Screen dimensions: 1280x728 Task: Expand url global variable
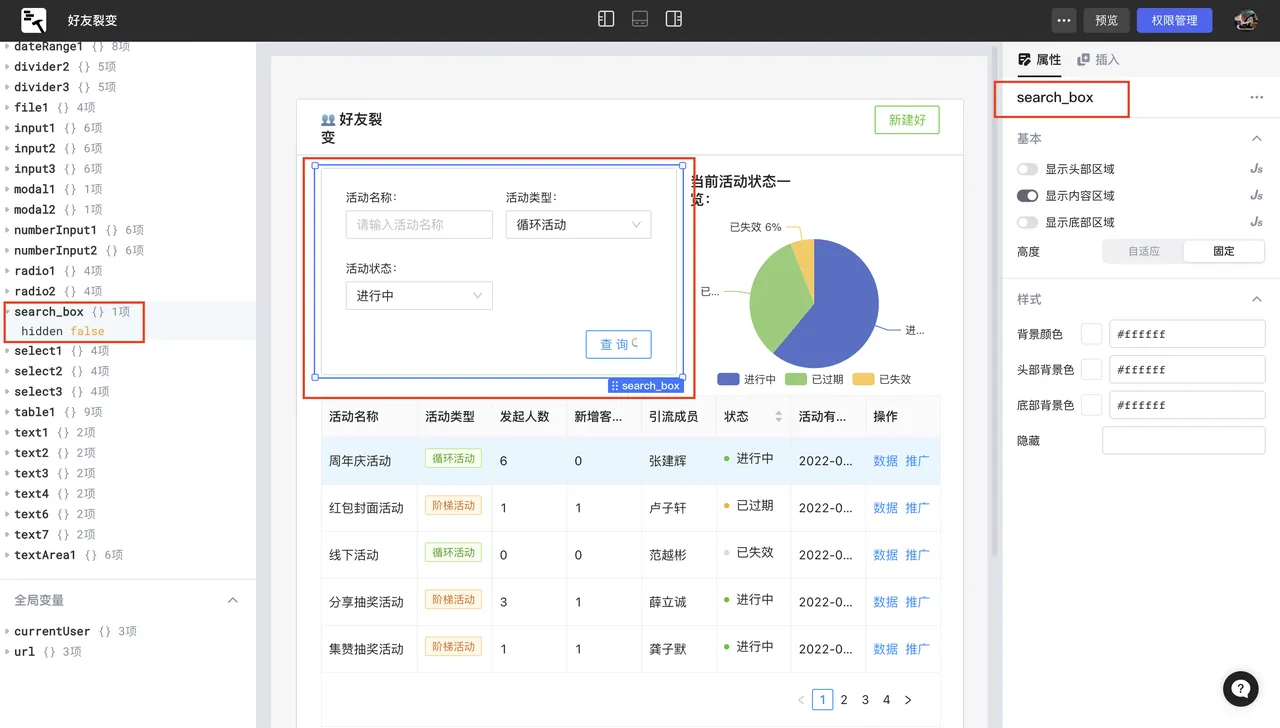point(7,652)
